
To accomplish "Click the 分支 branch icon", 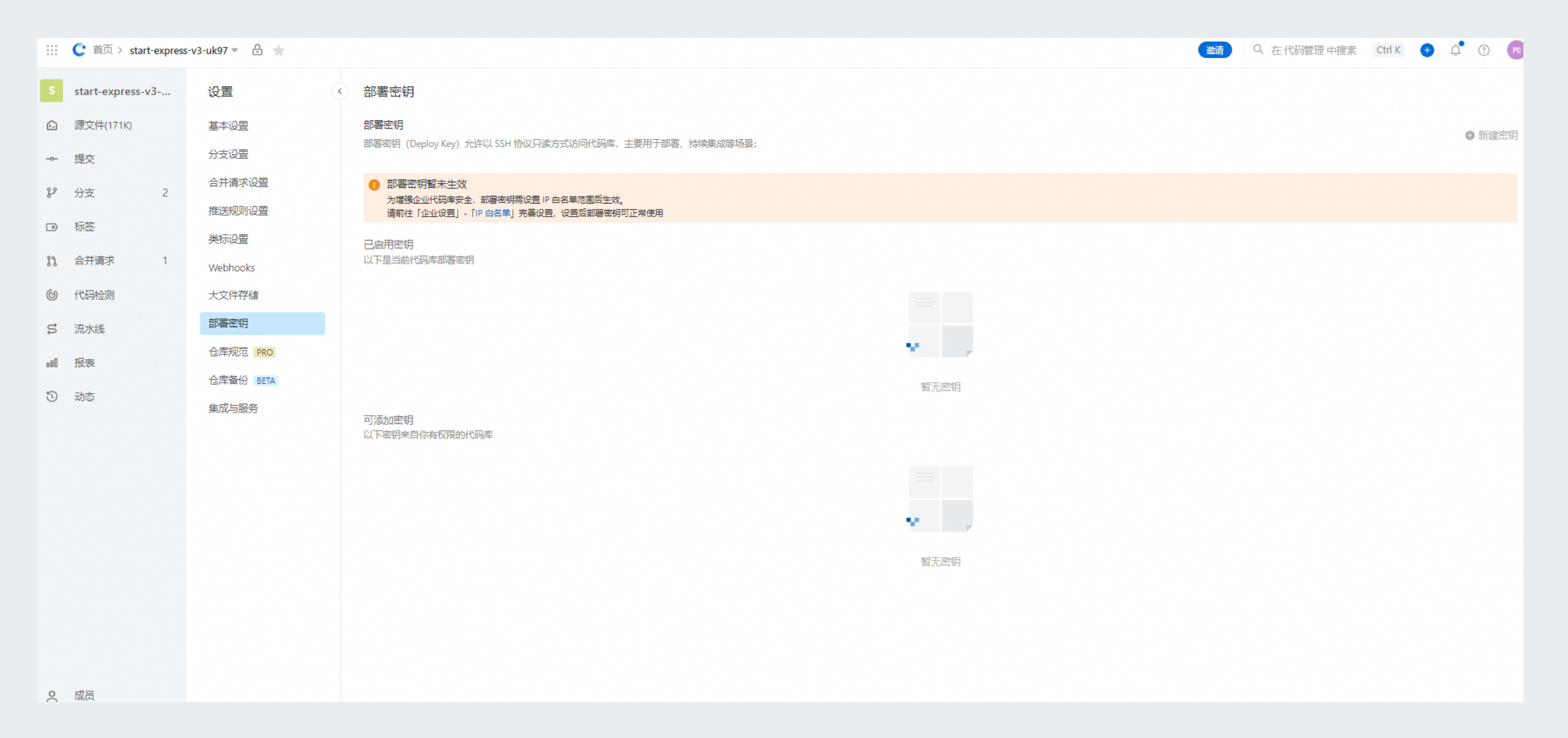I will pos(52,193).
